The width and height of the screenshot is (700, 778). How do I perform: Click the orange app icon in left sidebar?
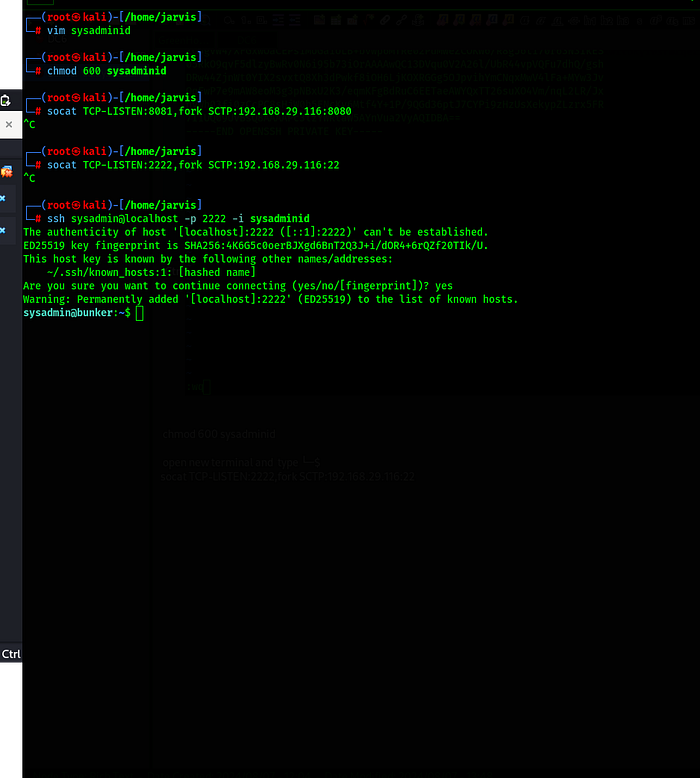pyautogui.click(x=6, y=173)
